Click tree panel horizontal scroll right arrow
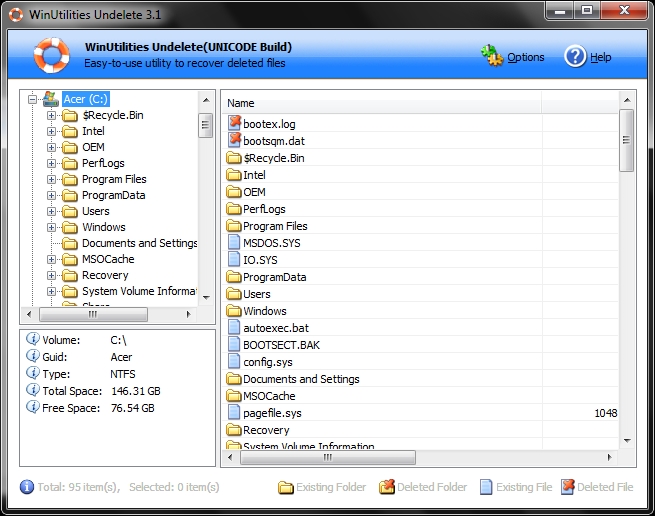 (188, 314)
